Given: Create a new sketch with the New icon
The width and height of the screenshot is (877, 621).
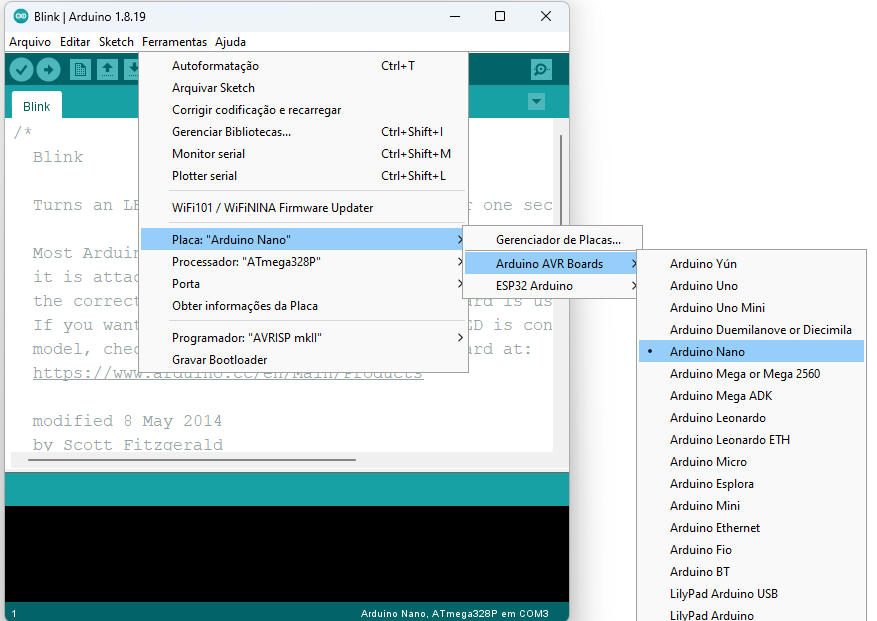Looking at the screenshot, I should coord(80,70).
